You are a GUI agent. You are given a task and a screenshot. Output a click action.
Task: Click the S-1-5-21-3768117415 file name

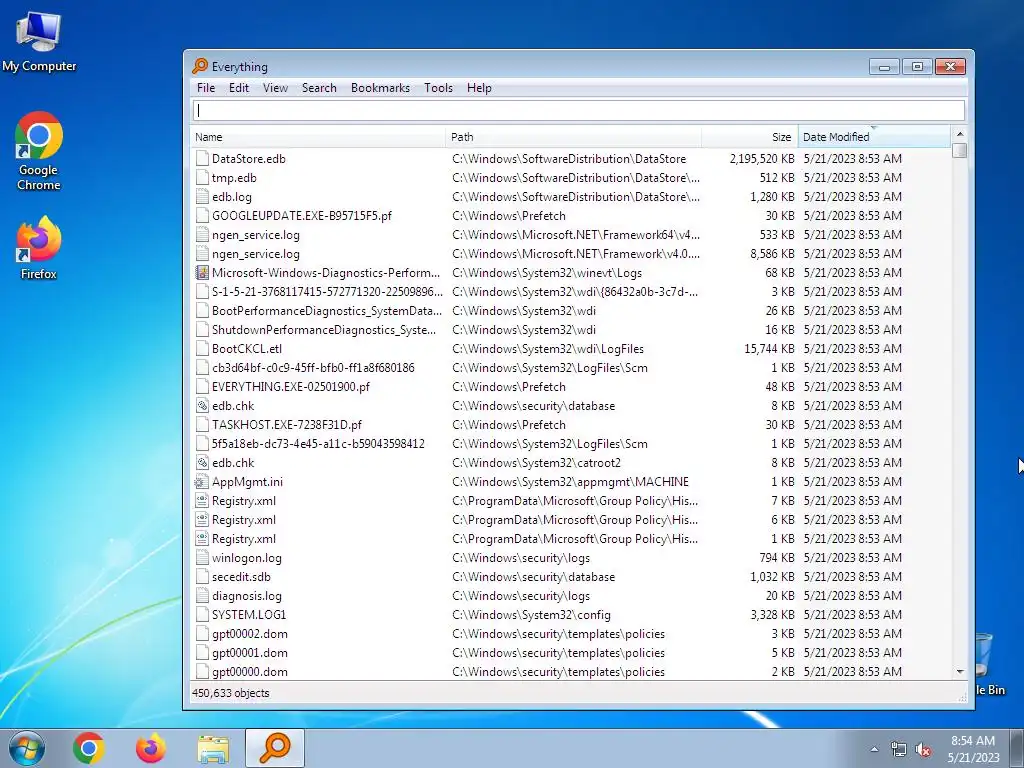tap(327, 292)
